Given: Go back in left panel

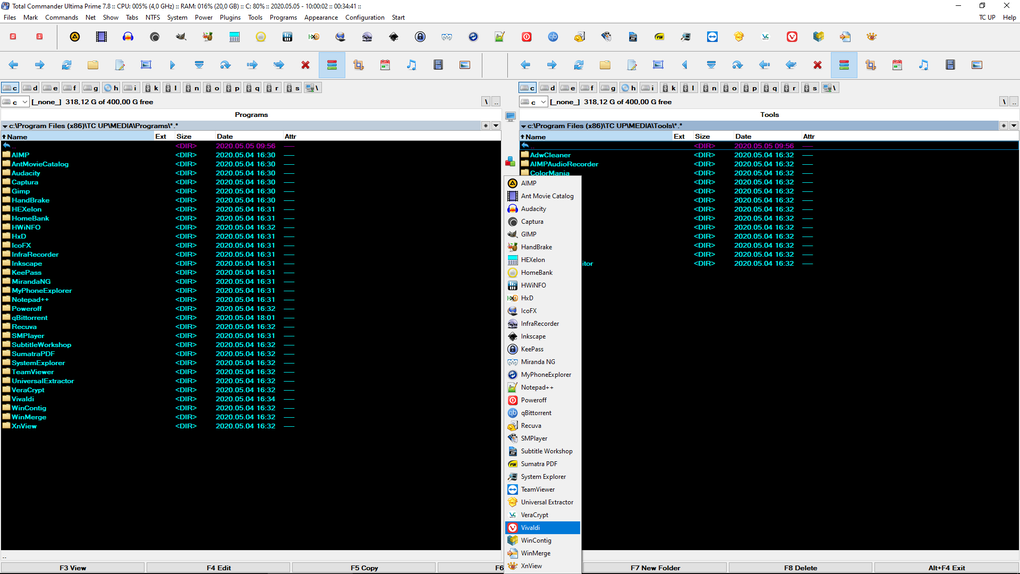Looking at the screenshot, I should [x=13, y=65].
